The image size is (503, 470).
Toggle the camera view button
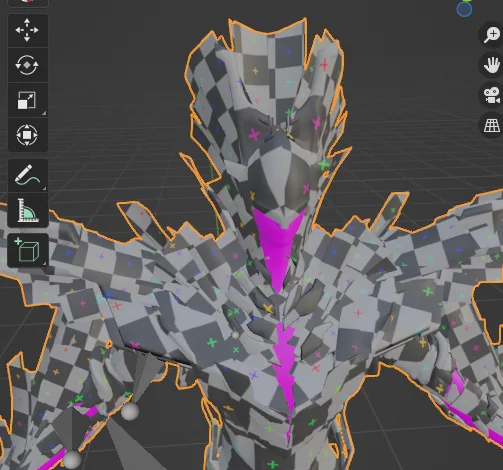[x=492, y=95]
